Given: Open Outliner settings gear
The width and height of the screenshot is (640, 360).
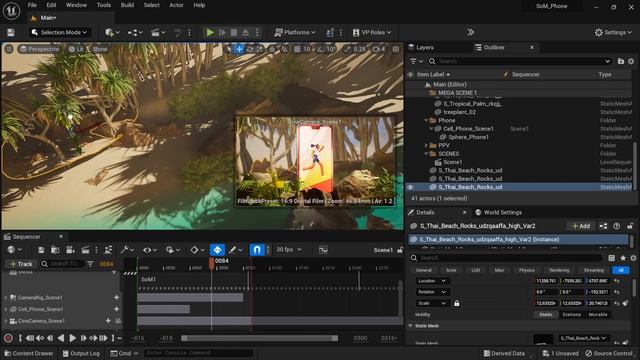Looking at the screenshot, I should click(631, 61).
